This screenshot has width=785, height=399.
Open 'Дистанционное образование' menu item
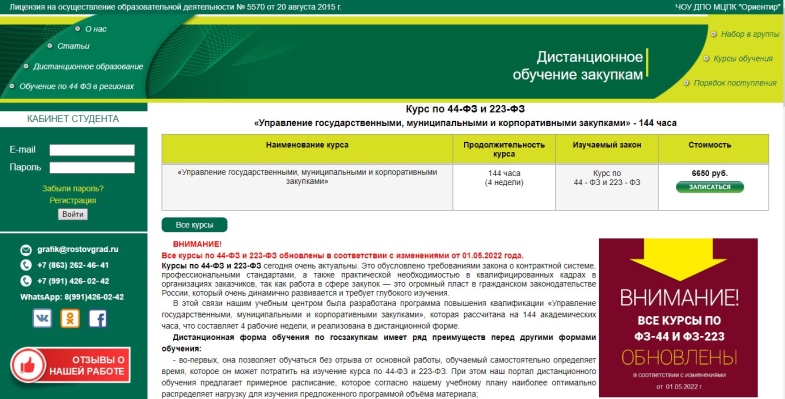pyautogui.click(x=88, y=67)
